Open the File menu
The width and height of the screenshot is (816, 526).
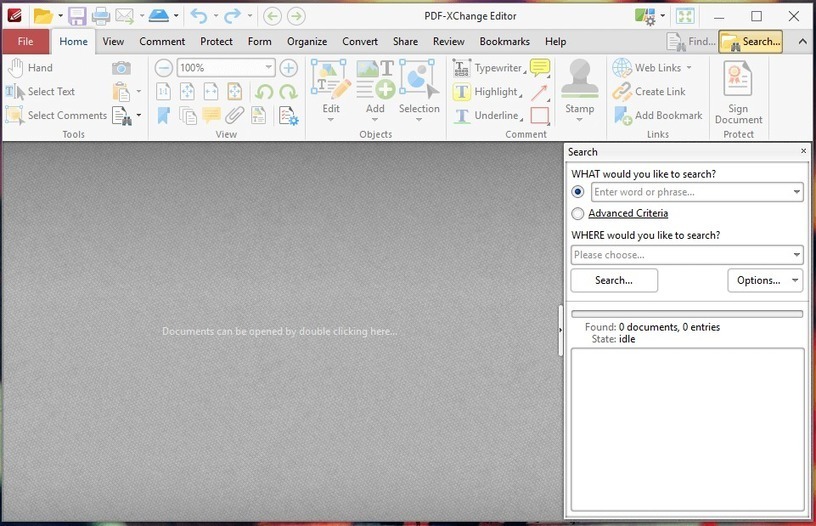tap(25, 41)
